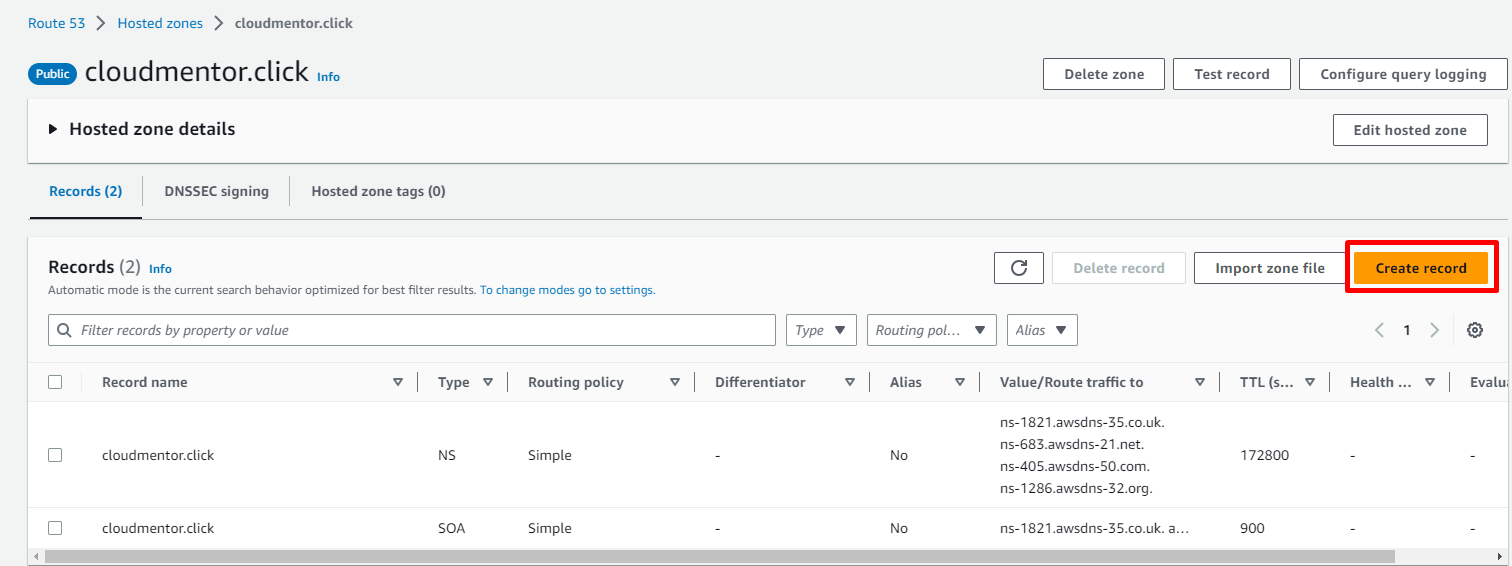Click the filter records search field
The height and width of the screenshot is (566, 1512).
coord(420,330)
